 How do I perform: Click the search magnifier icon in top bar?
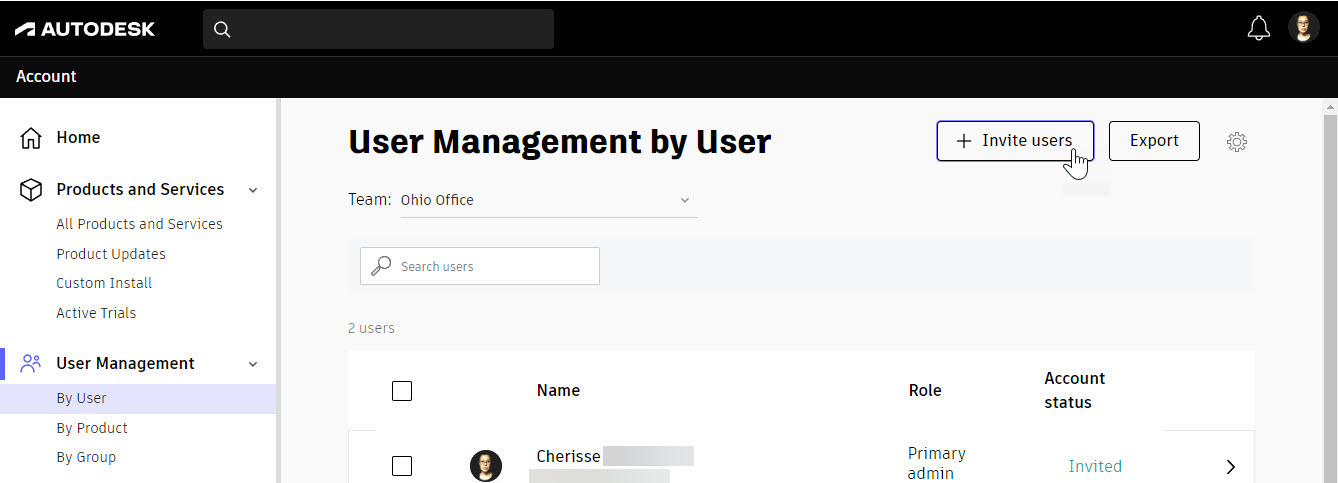tap(222, 29)
